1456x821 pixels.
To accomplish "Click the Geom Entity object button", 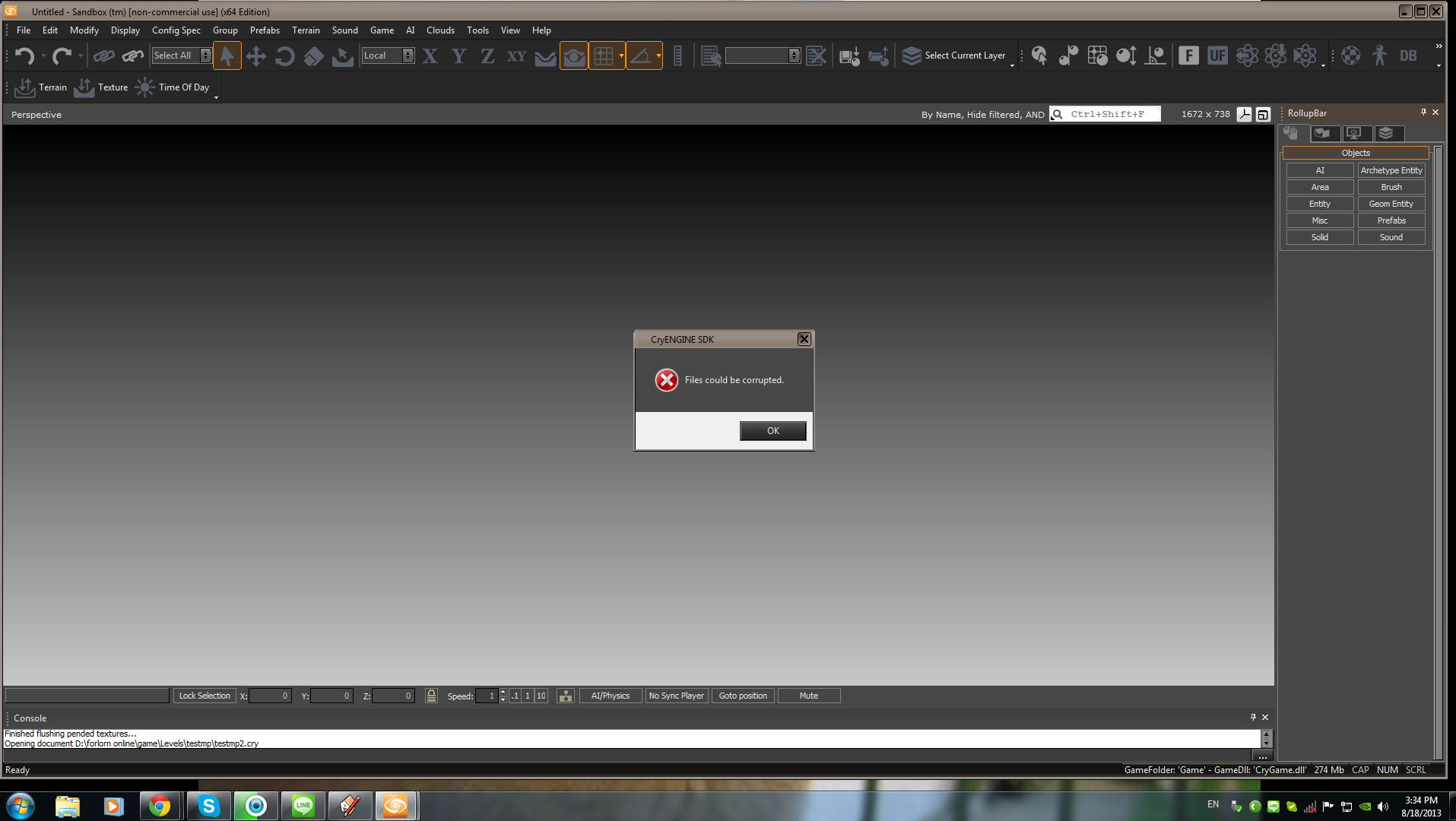I will 1391,204.
